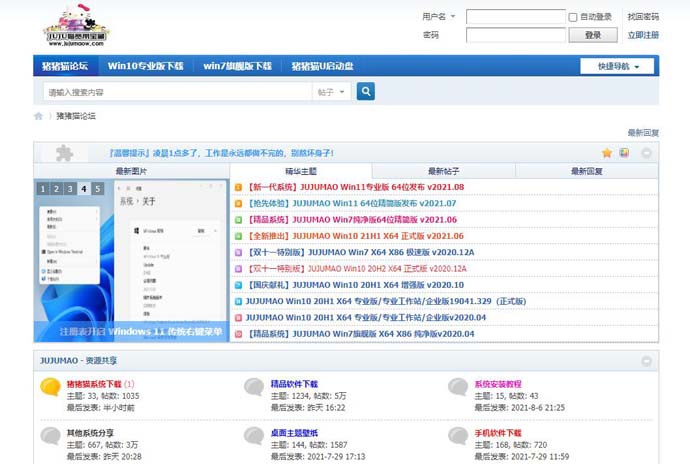Click the magnifier search button
The height and width of the screenshot is (464, 690).
[x=366, y=91]
